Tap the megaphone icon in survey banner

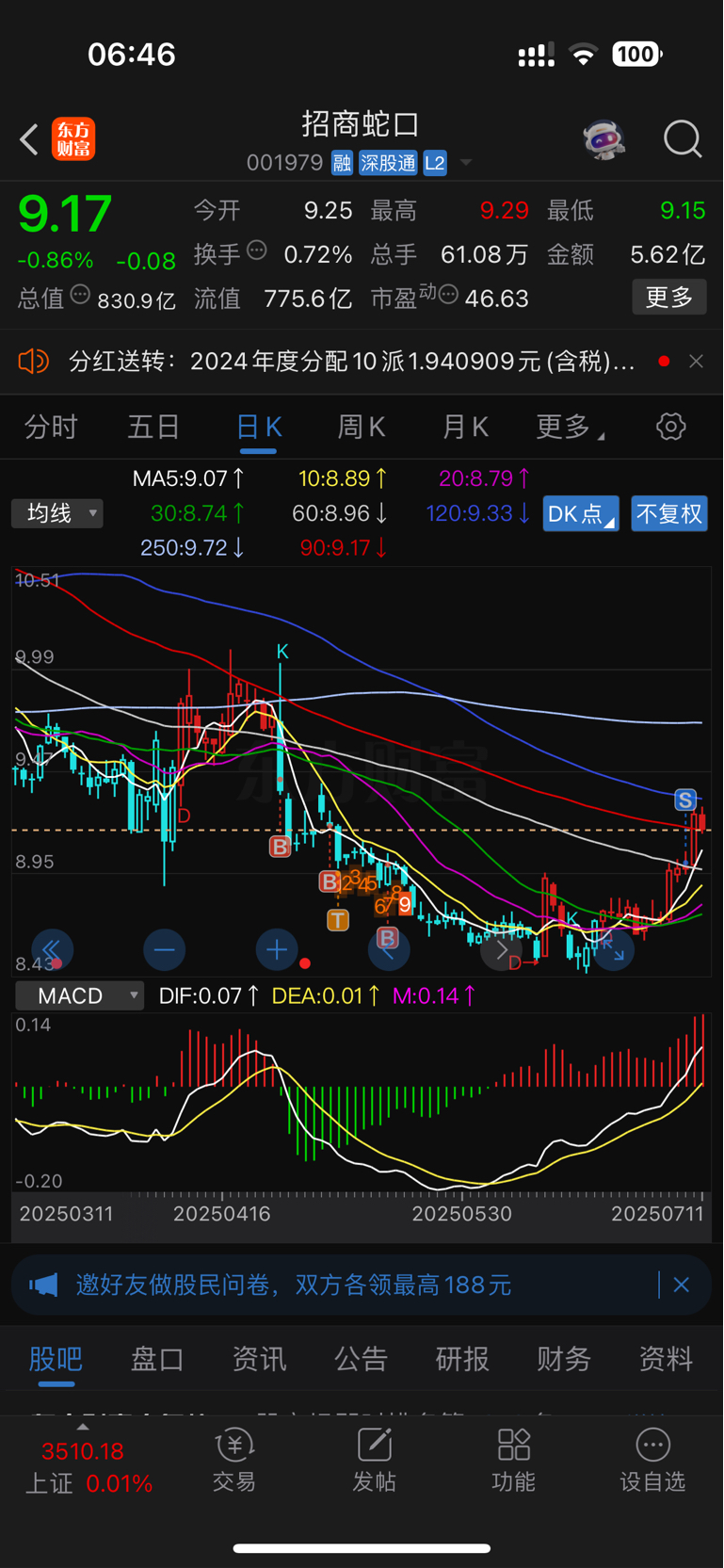pyautogui.click(x=43, y=1285)
